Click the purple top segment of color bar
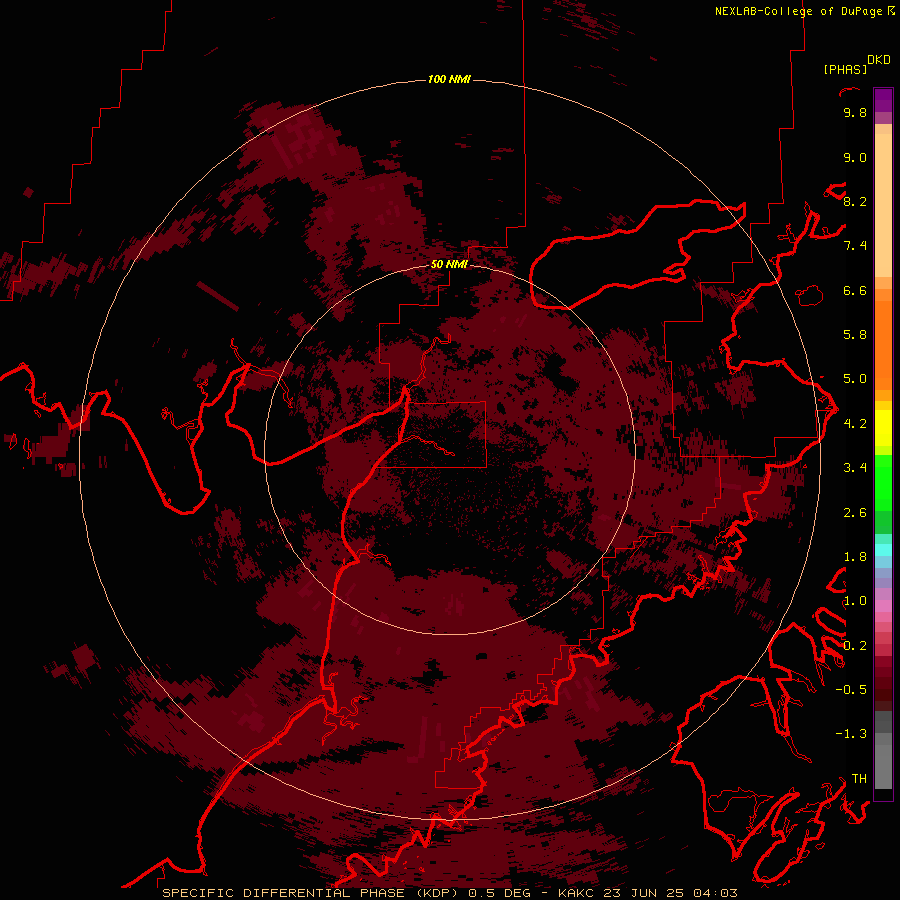This screenshot has width=900, height=900. 883,100
